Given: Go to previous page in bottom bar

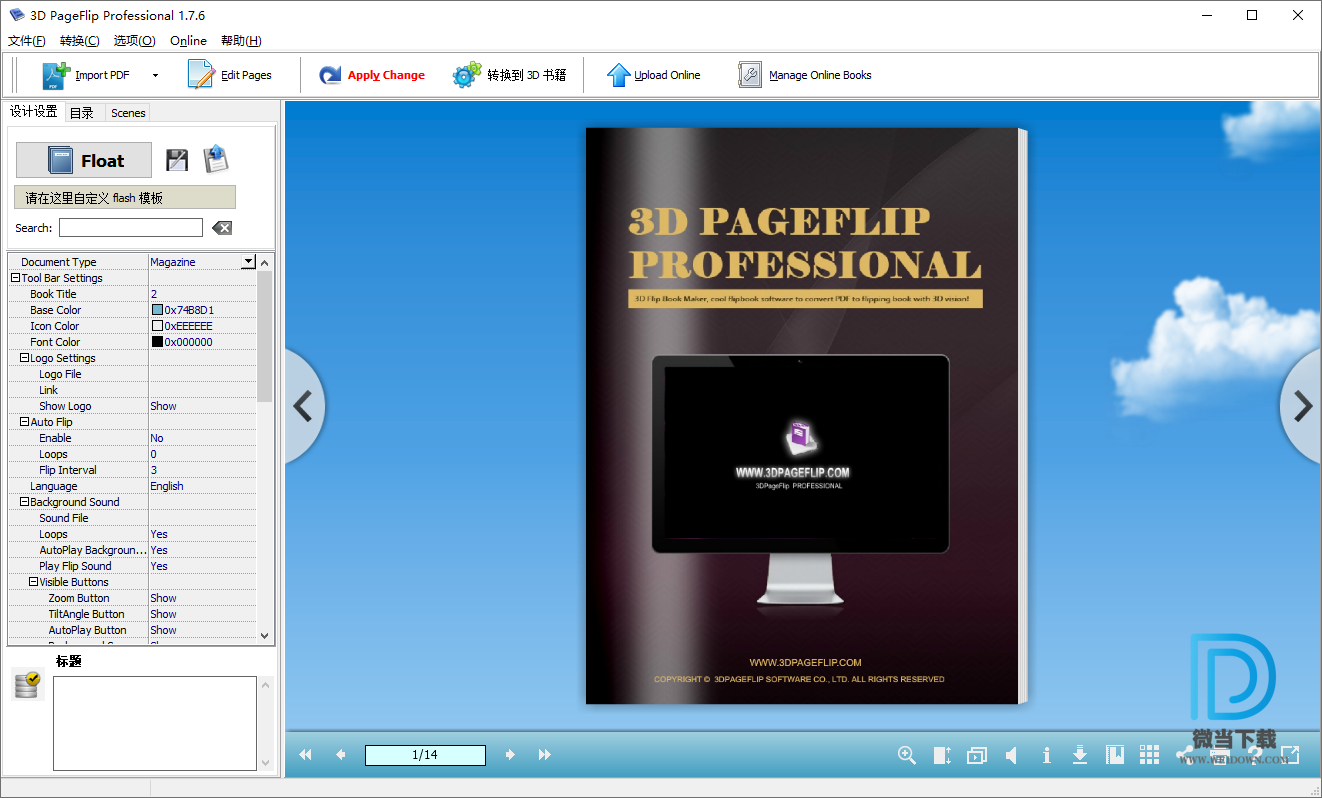Looking at the screenshot, I should click(x=340, y=755).
